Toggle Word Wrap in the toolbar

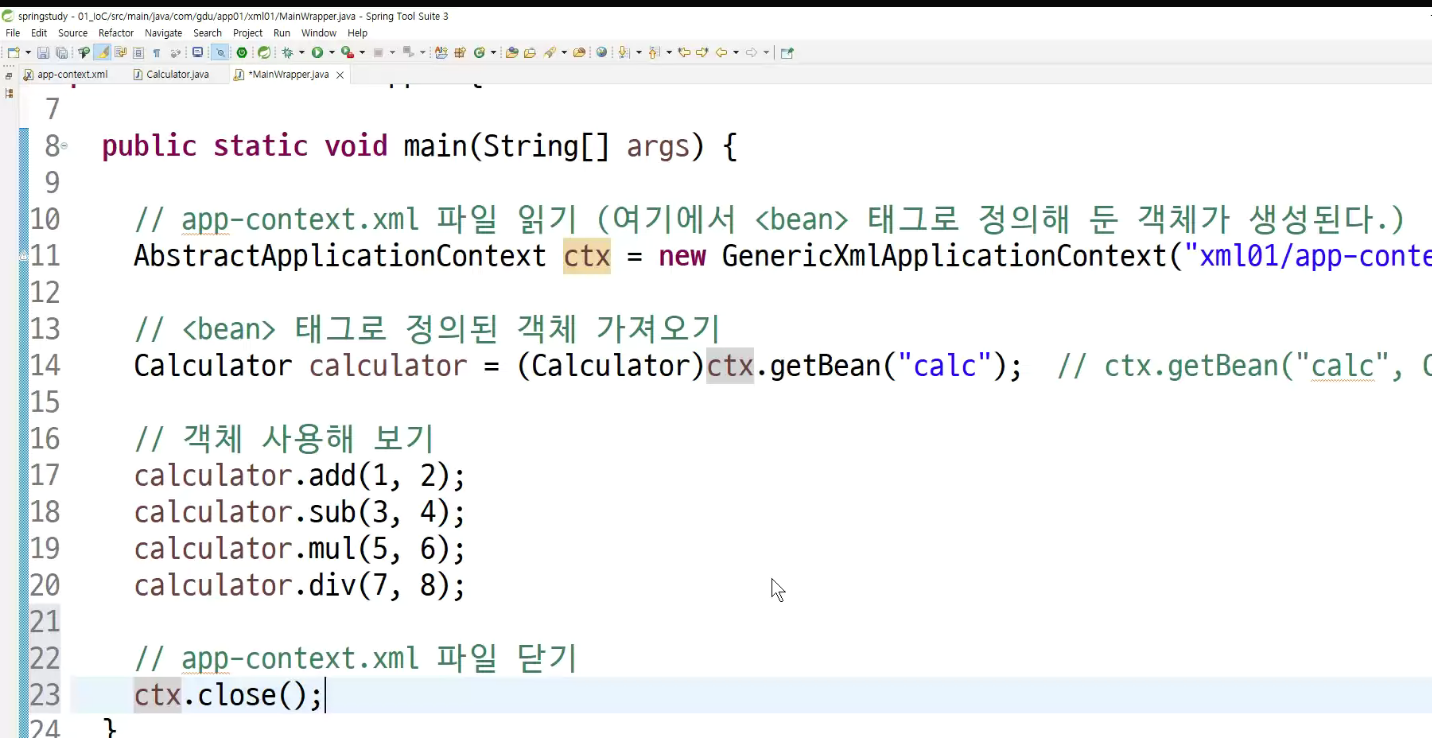[120, 53]
